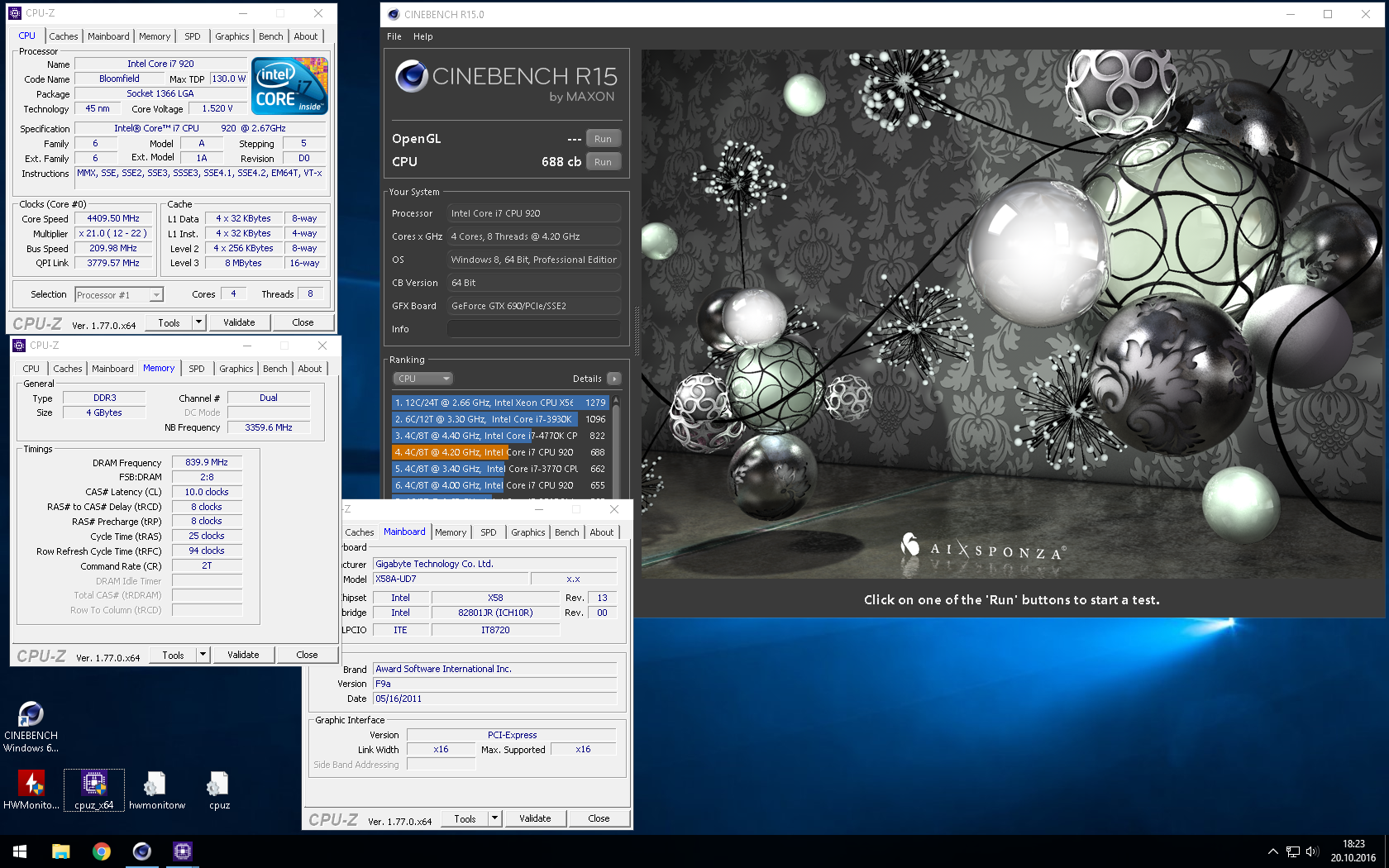Click Close button in Mainboard CPU-Z window

tap(599, 818)
